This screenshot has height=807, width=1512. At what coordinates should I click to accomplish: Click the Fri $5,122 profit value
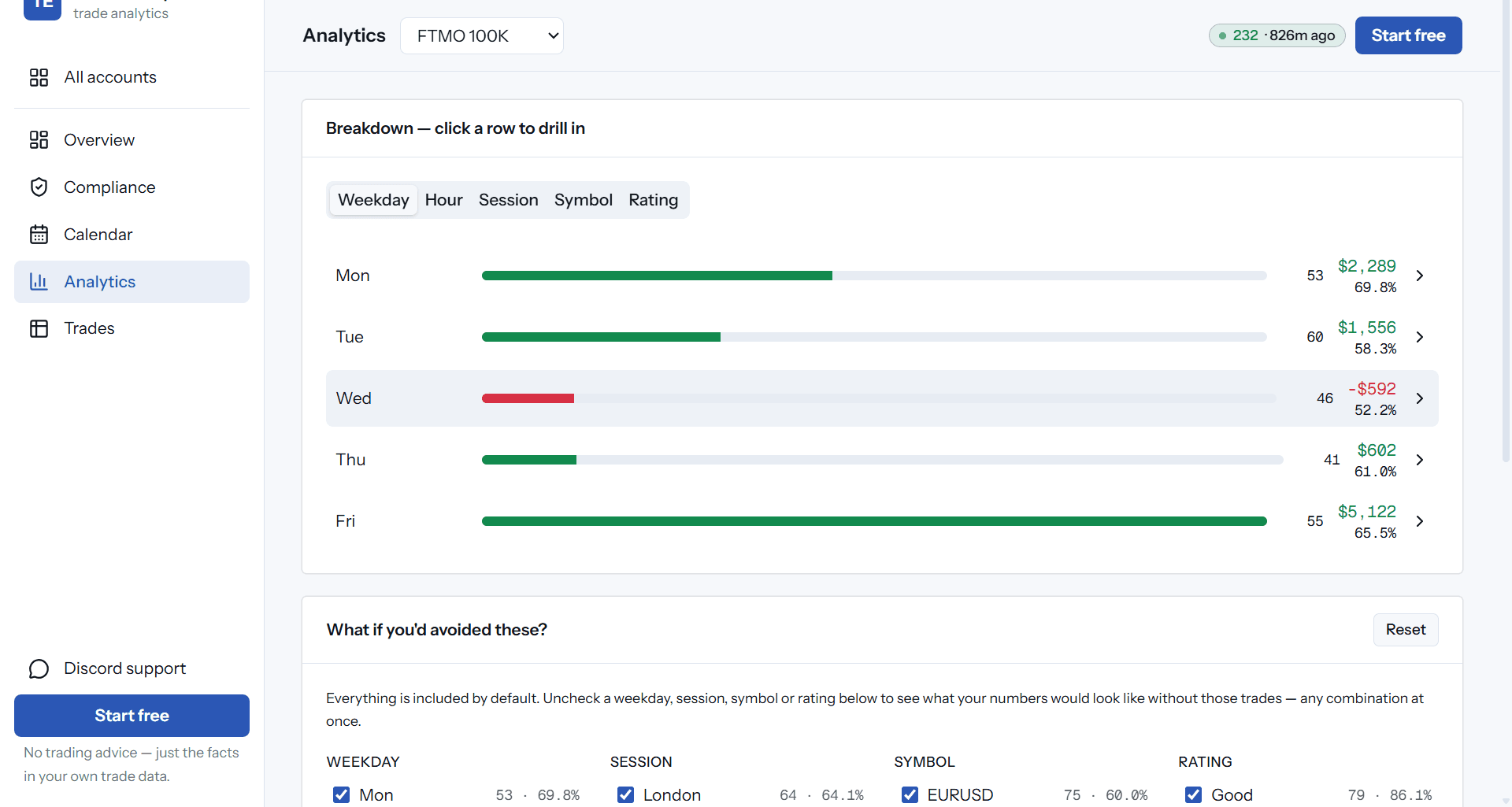pos(1366,512)
